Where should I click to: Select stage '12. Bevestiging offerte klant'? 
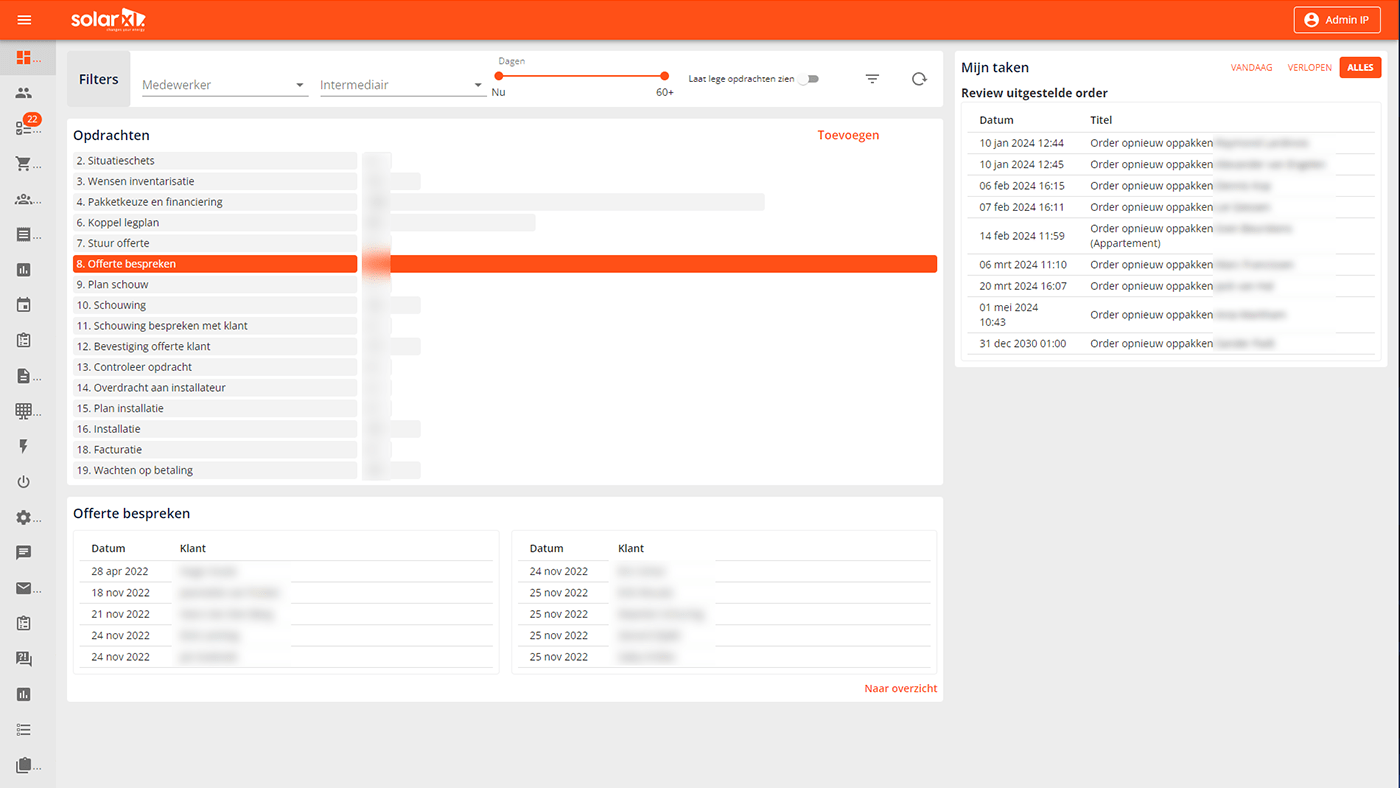(x=215, y=347)
